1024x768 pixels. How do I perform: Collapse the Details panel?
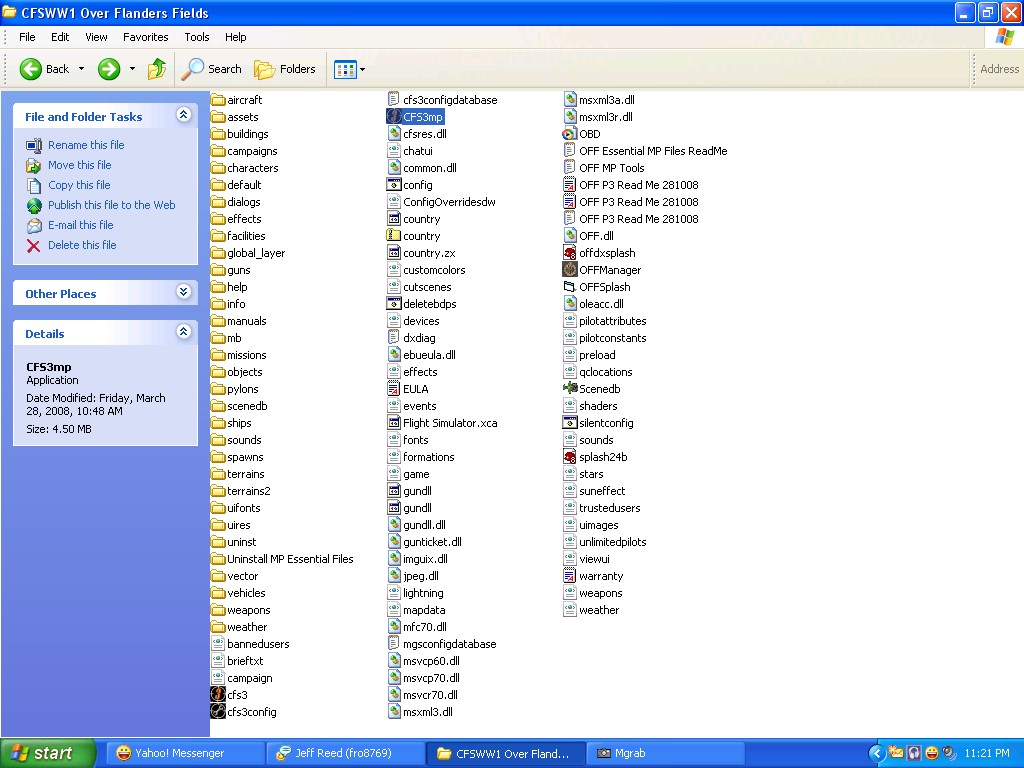[184, 332]
